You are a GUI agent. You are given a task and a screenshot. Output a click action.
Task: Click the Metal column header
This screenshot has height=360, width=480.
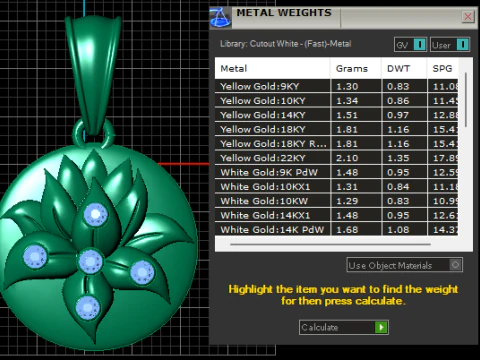coord(272,68)
